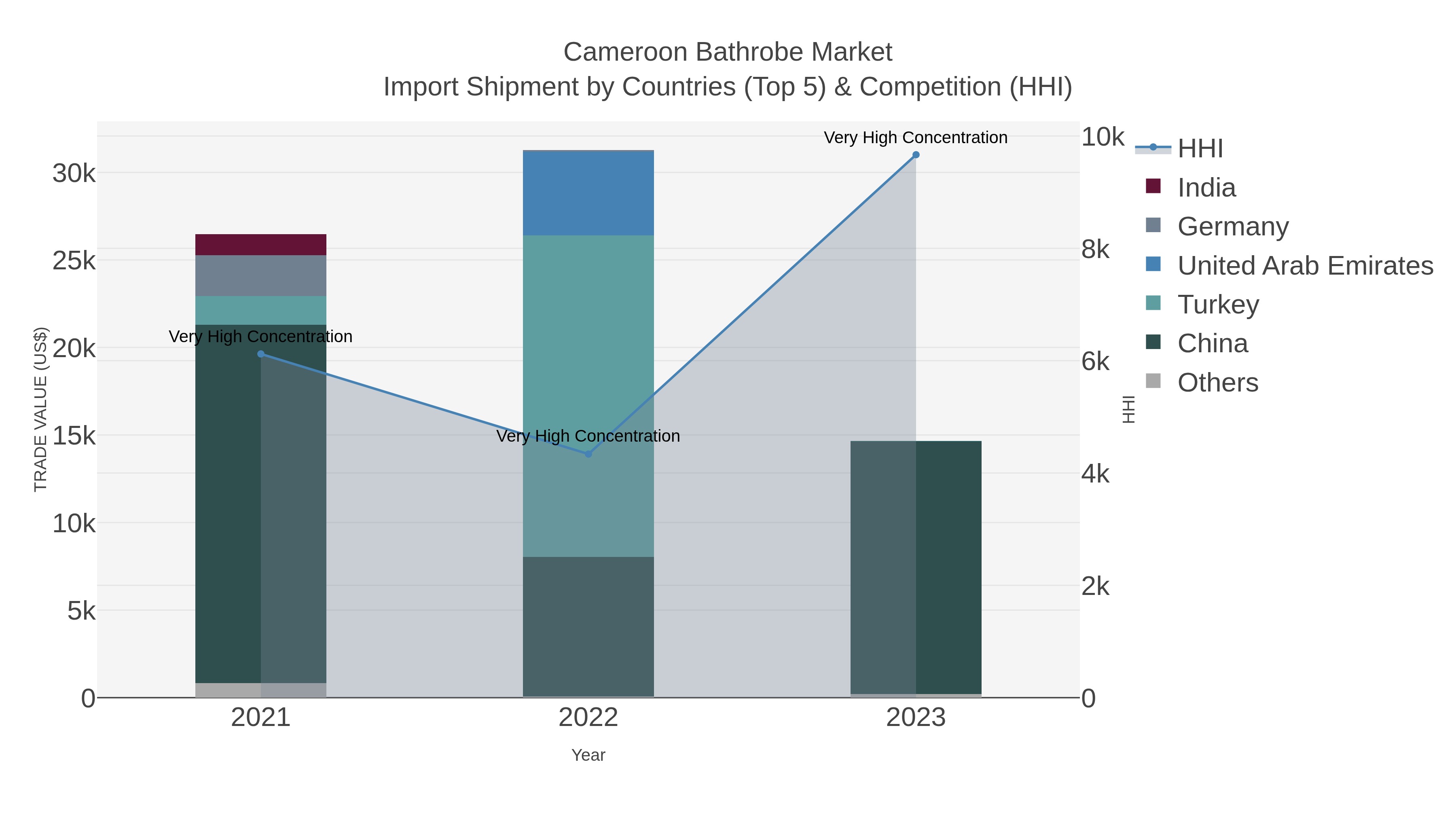Click the 5k left axis tick label
This screenshot has width=1456, height=819.
81,611
